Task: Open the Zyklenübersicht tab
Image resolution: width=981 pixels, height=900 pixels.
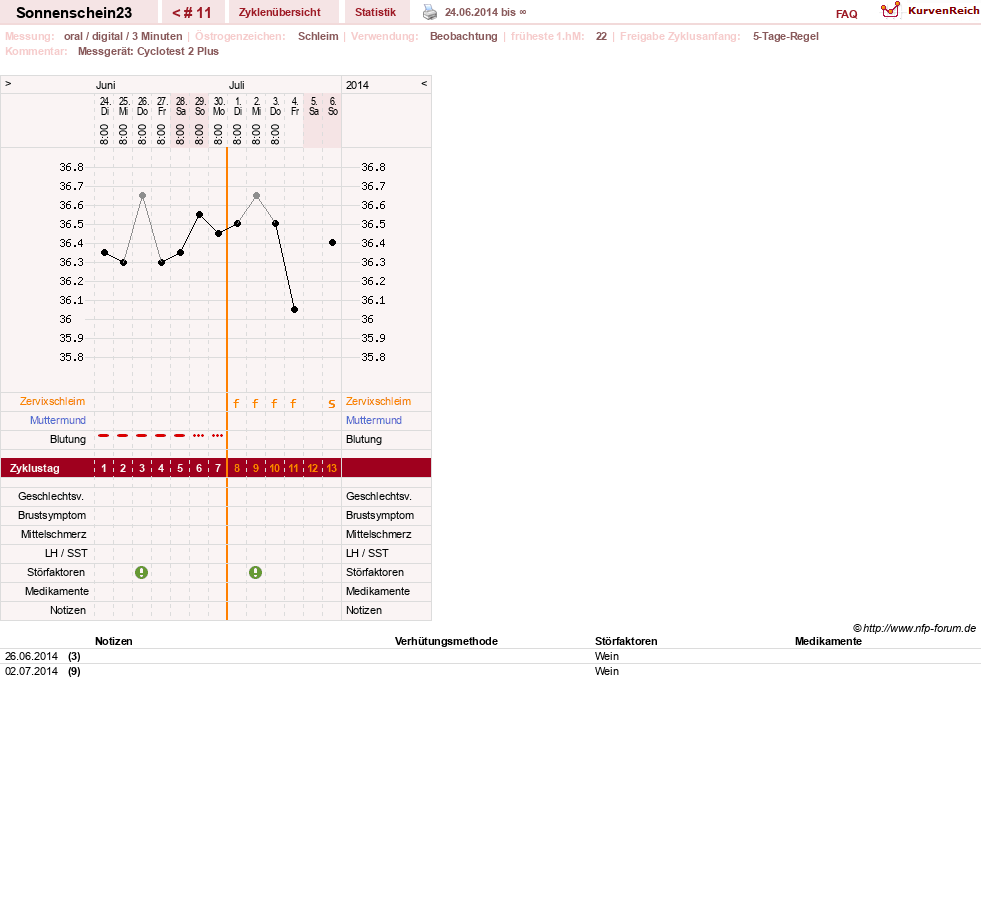Action: pos(280,12)
